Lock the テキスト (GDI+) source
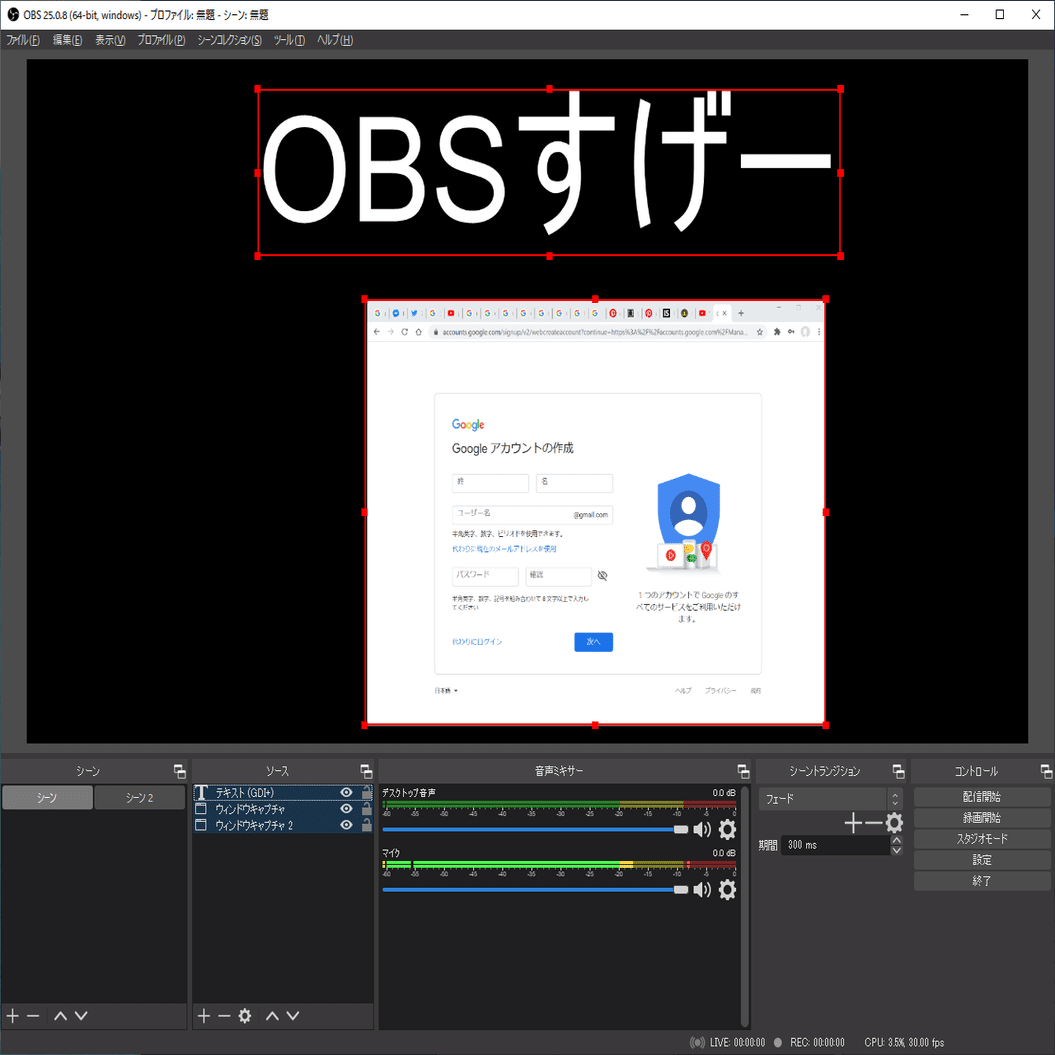1055x1055 pixels. tap(366, 792)
